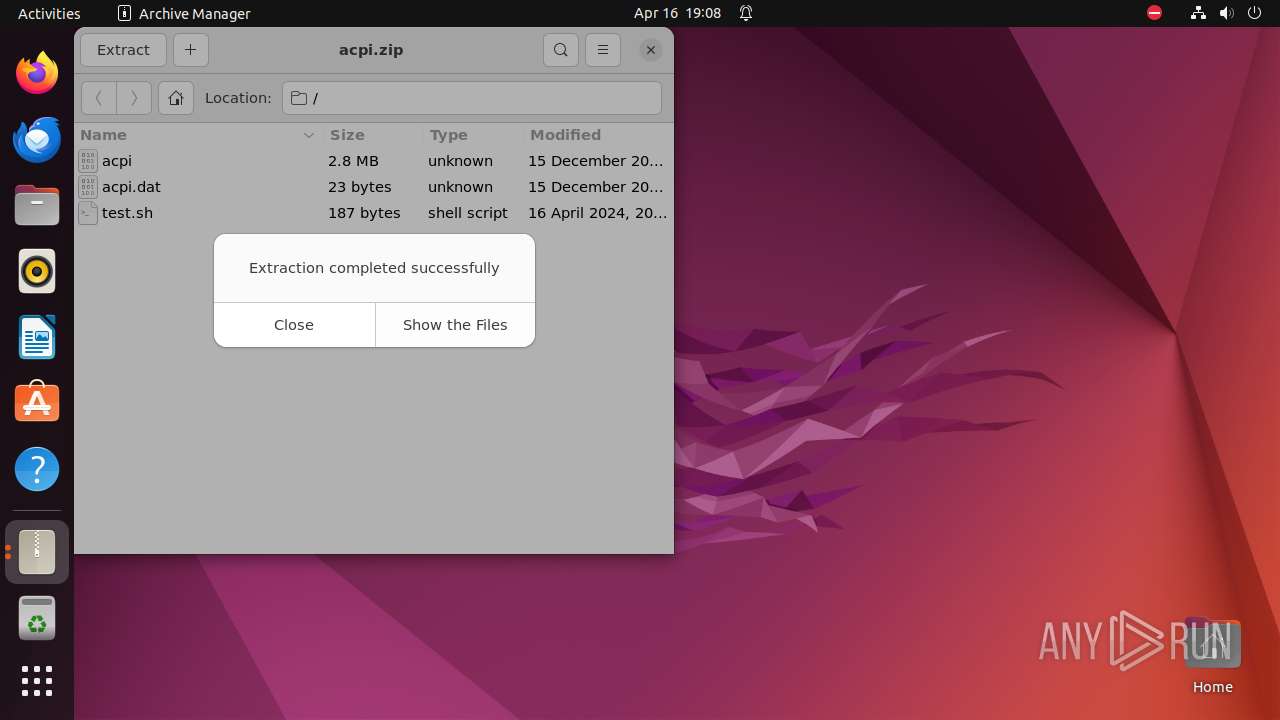Viewport: 1280px width, 720px height.
Task: Open the hamburger menu in Archive Manager
Action: click(602, 50)
